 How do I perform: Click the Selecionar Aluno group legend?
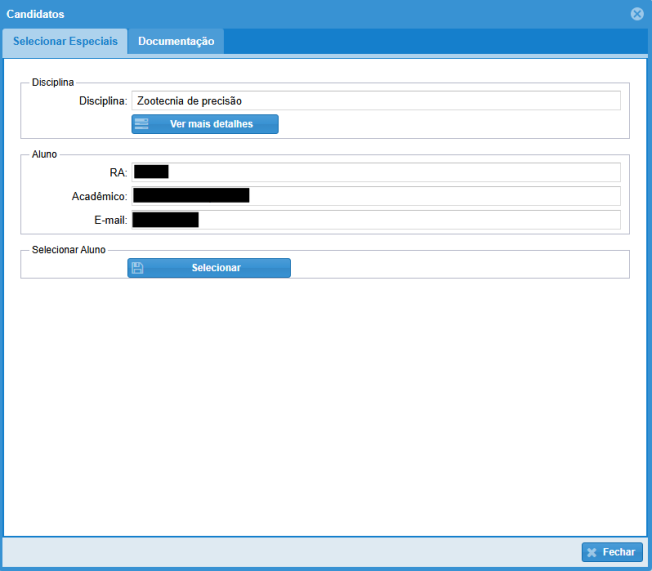[x=69, y=250]
